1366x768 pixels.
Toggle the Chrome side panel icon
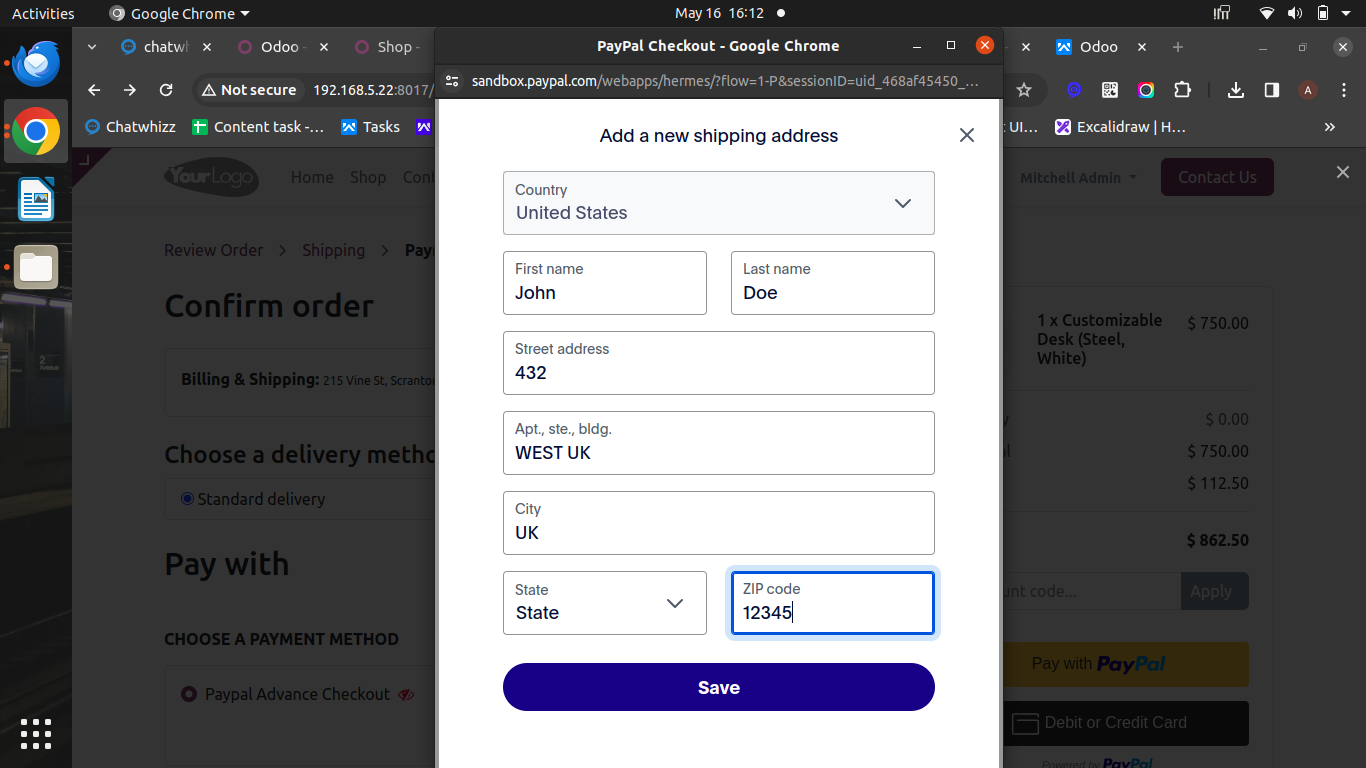[1272, 90]
